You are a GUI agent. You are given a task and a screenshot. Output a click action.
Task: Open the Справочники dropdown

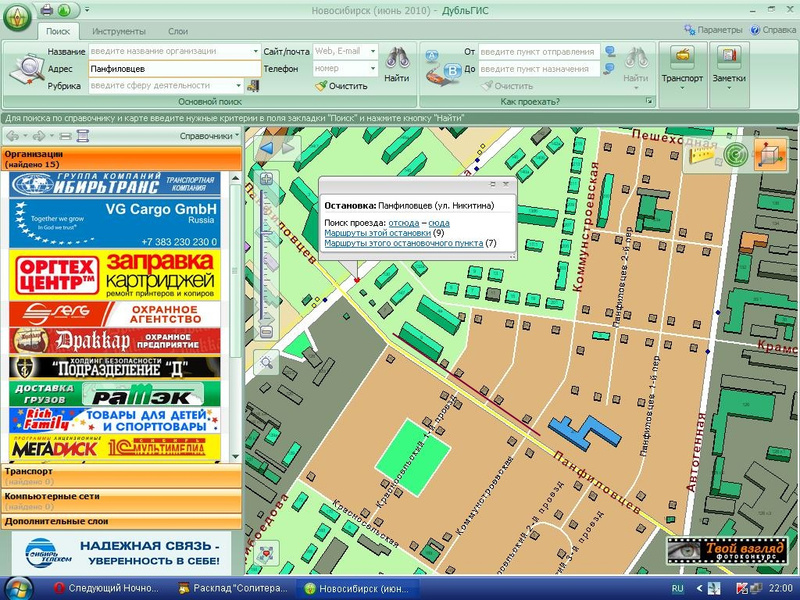[x=209, y=136]
